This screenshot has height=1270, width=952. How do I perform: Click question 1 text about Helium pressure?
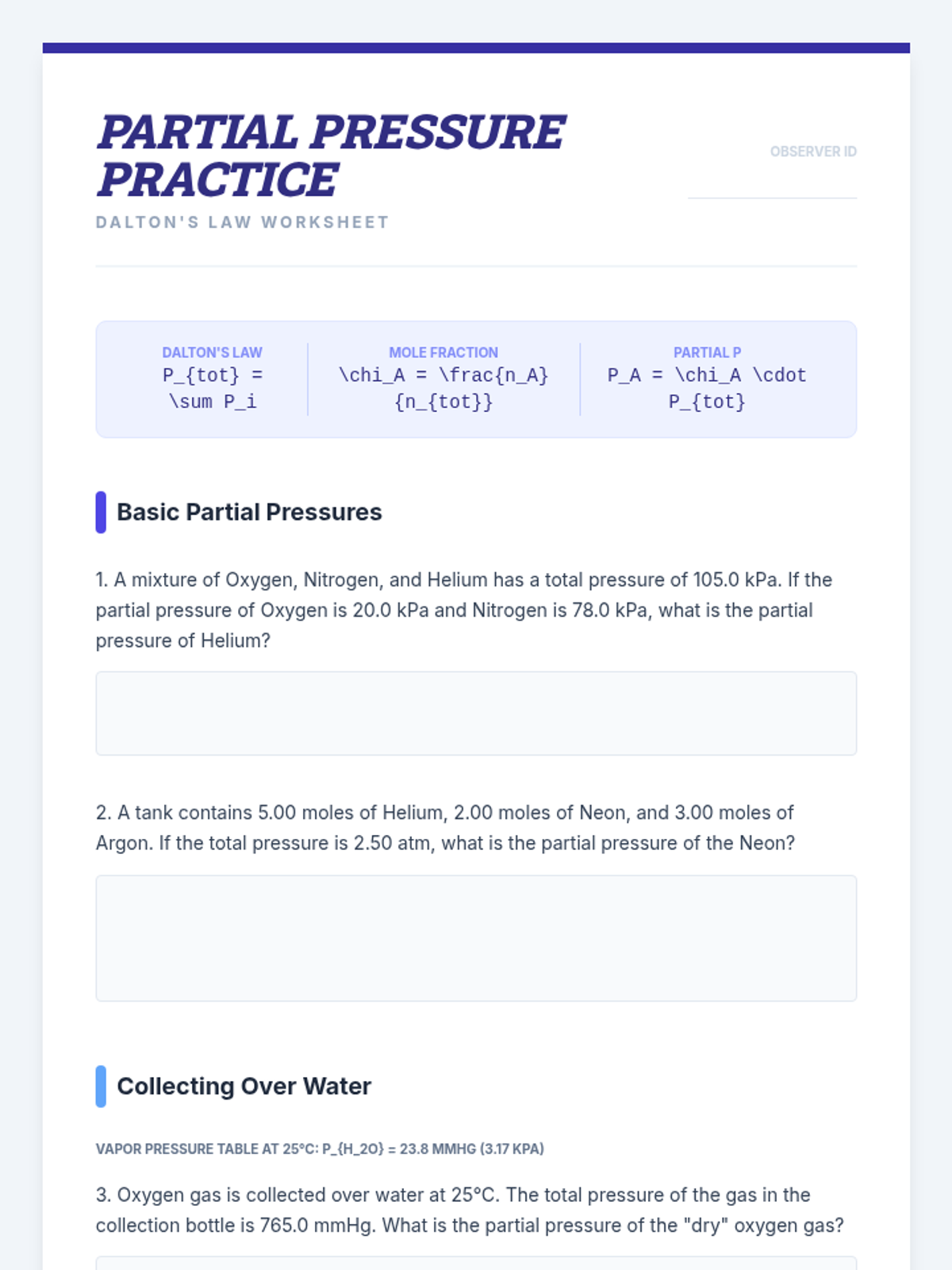point(463,610)
